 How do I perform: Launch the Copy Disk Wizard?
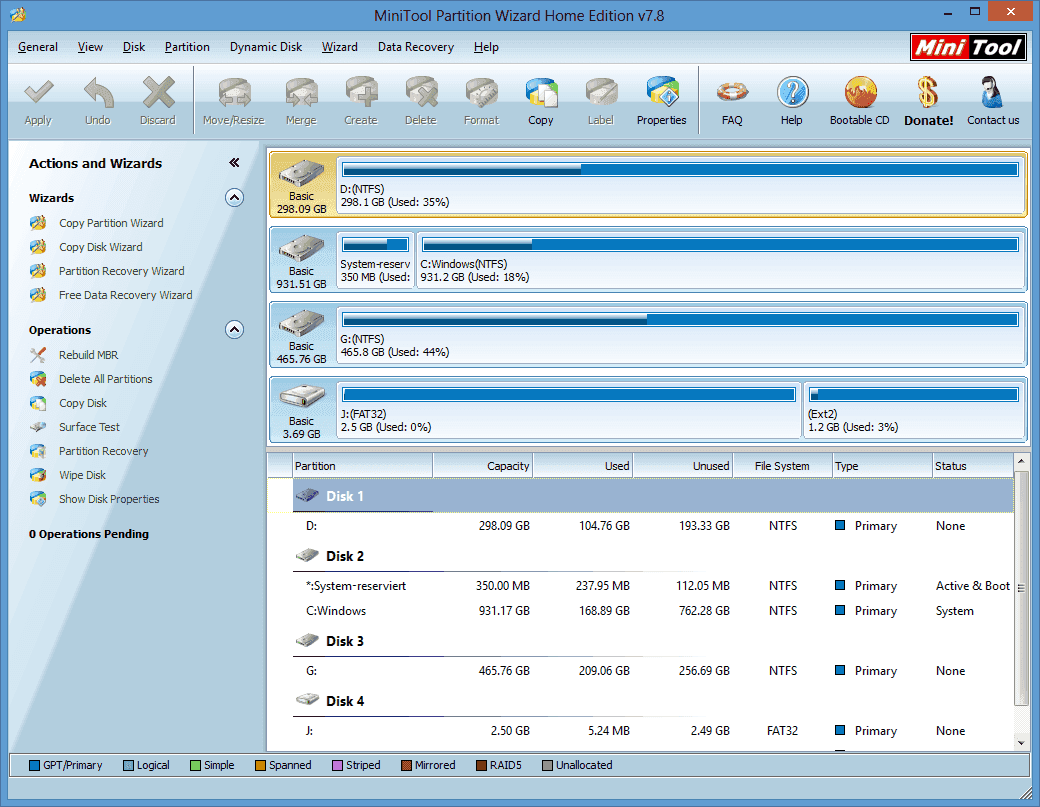(x=100, y=247)
